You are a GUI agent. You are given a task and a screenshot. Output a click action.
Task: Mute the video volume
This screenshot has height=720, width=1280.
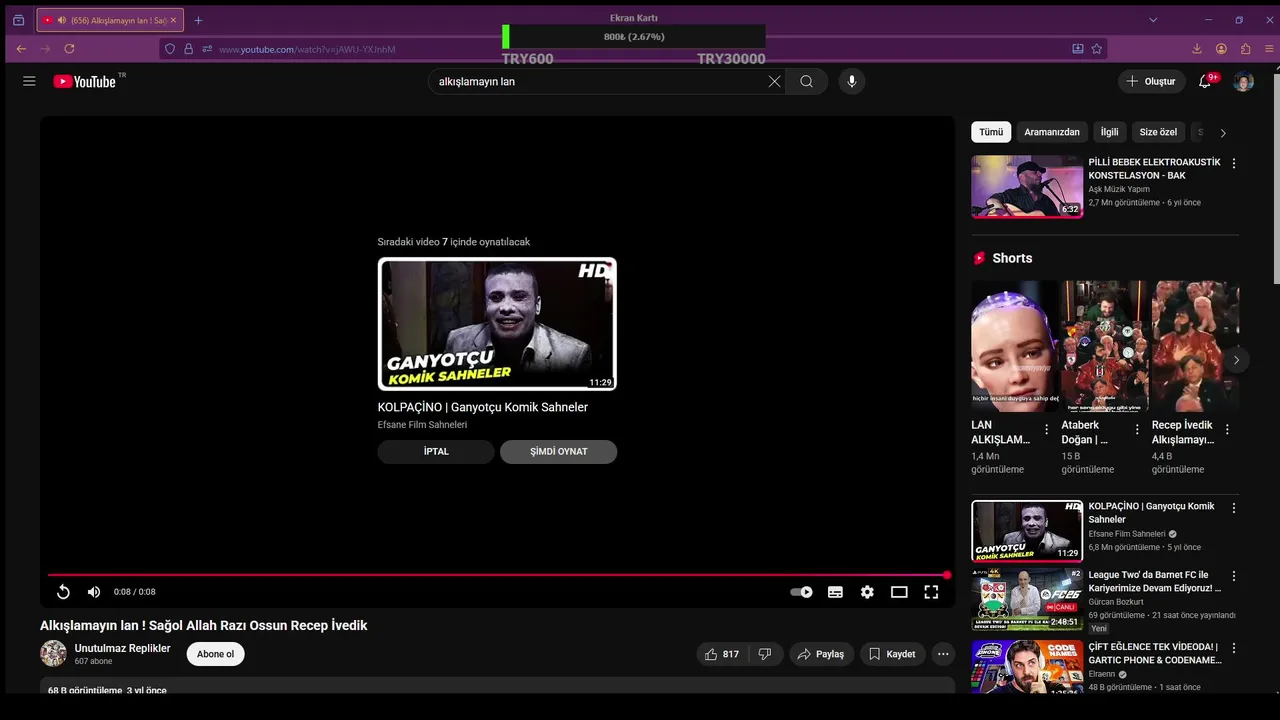94,592
